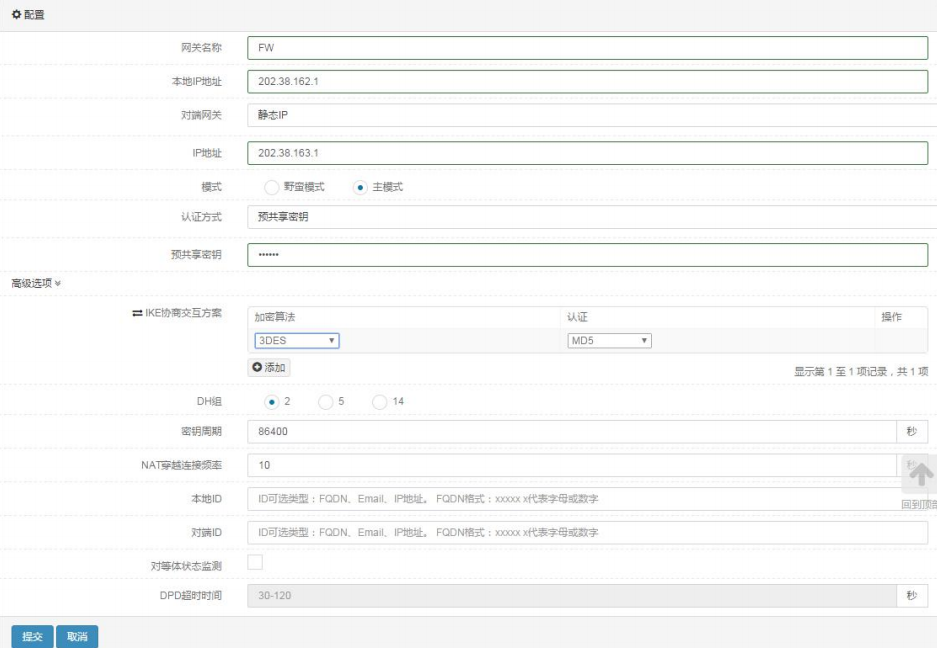The image size is (937, 648).
Task: Choose DH组 option 5
Action: (326, 402)
